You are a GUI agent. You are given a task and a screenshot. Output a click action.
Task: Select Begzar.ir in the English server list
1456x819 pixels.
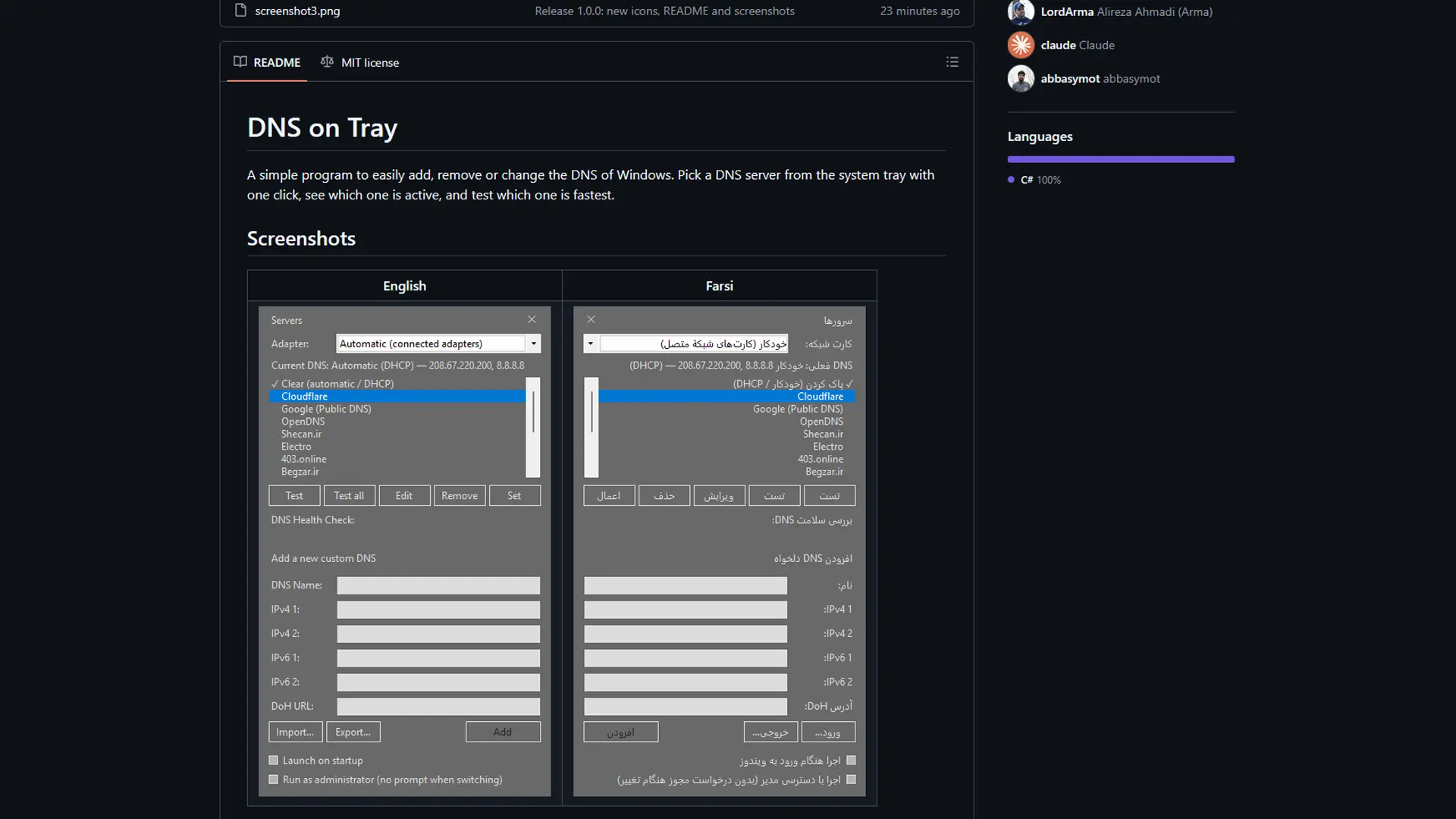coord(397,472)
